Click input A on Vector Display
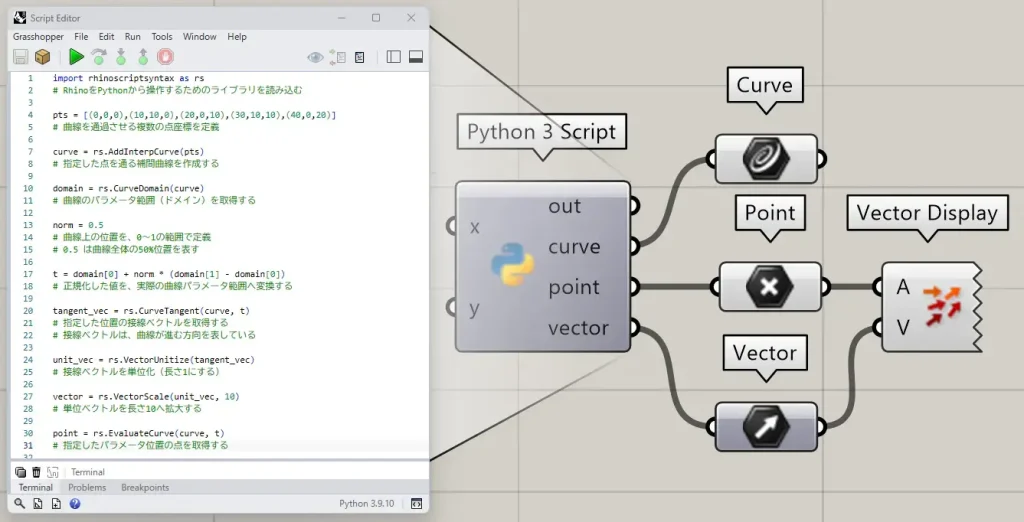The image size is (1024, 522). [903, 287]
